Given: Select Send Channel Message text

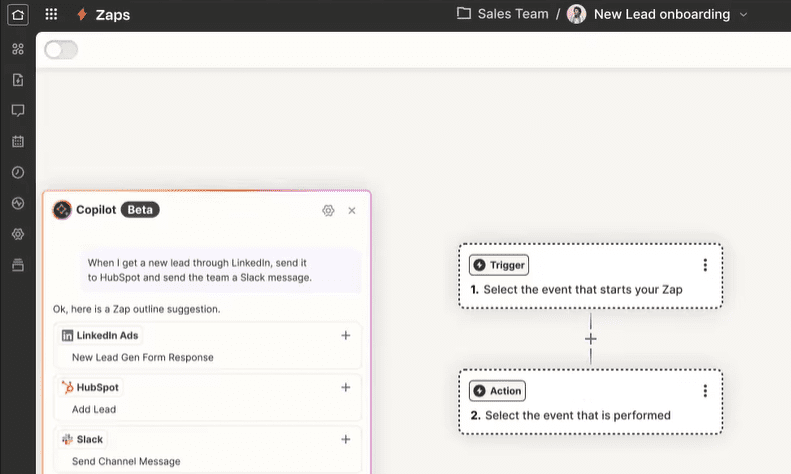Looking at the screenshot, I should [126, 461].
